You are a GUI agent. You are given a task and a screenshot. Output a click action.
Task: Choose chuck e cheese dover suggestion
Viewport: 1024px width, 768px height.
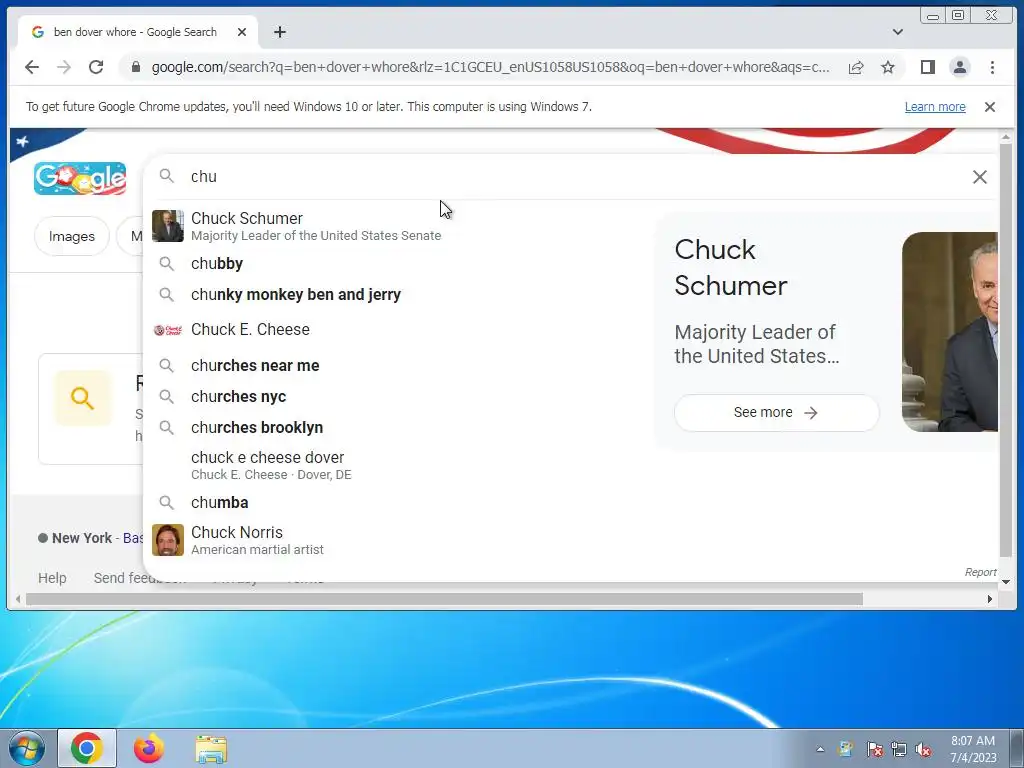click(398, 466)
